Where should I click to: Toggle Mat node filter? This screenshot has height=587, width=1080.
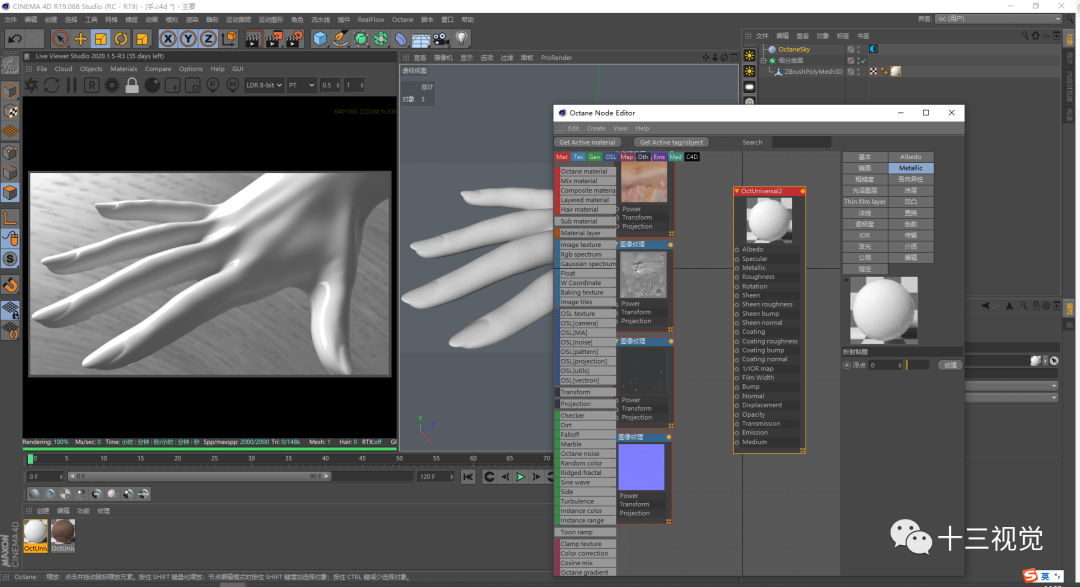point(562,157)
